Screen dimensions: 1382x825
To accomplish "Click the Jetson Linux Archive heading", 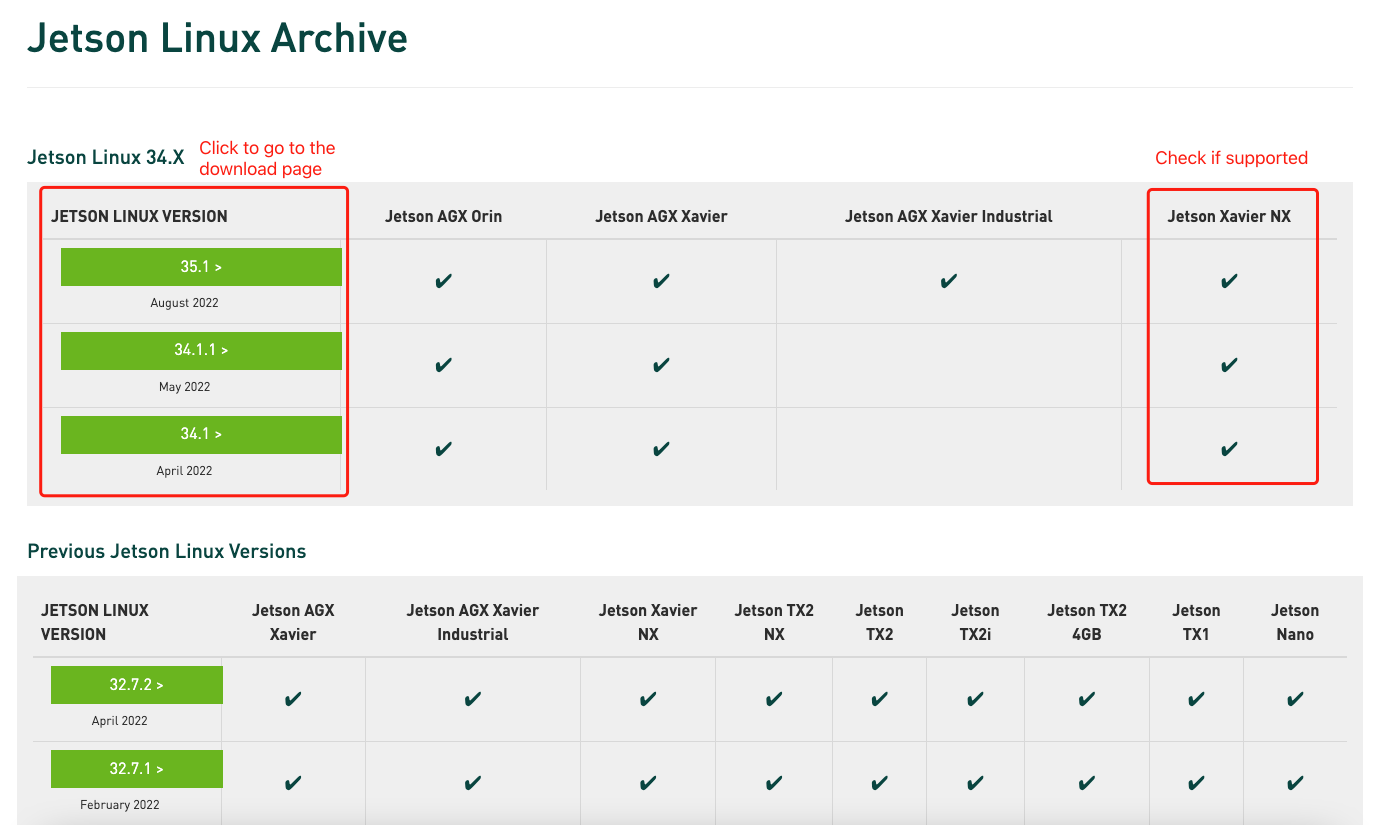I will click(x=217, y=38).
